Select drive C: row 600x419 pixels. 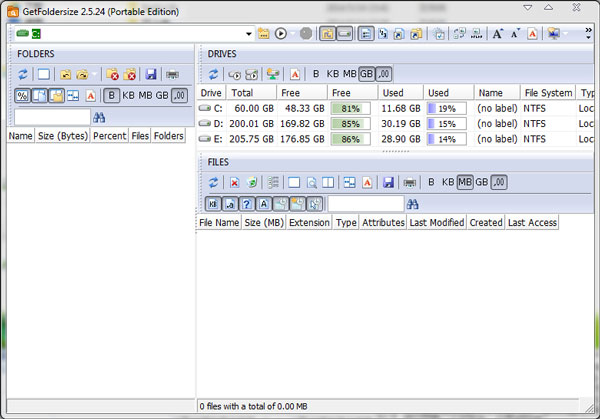(x=396, y=109)
